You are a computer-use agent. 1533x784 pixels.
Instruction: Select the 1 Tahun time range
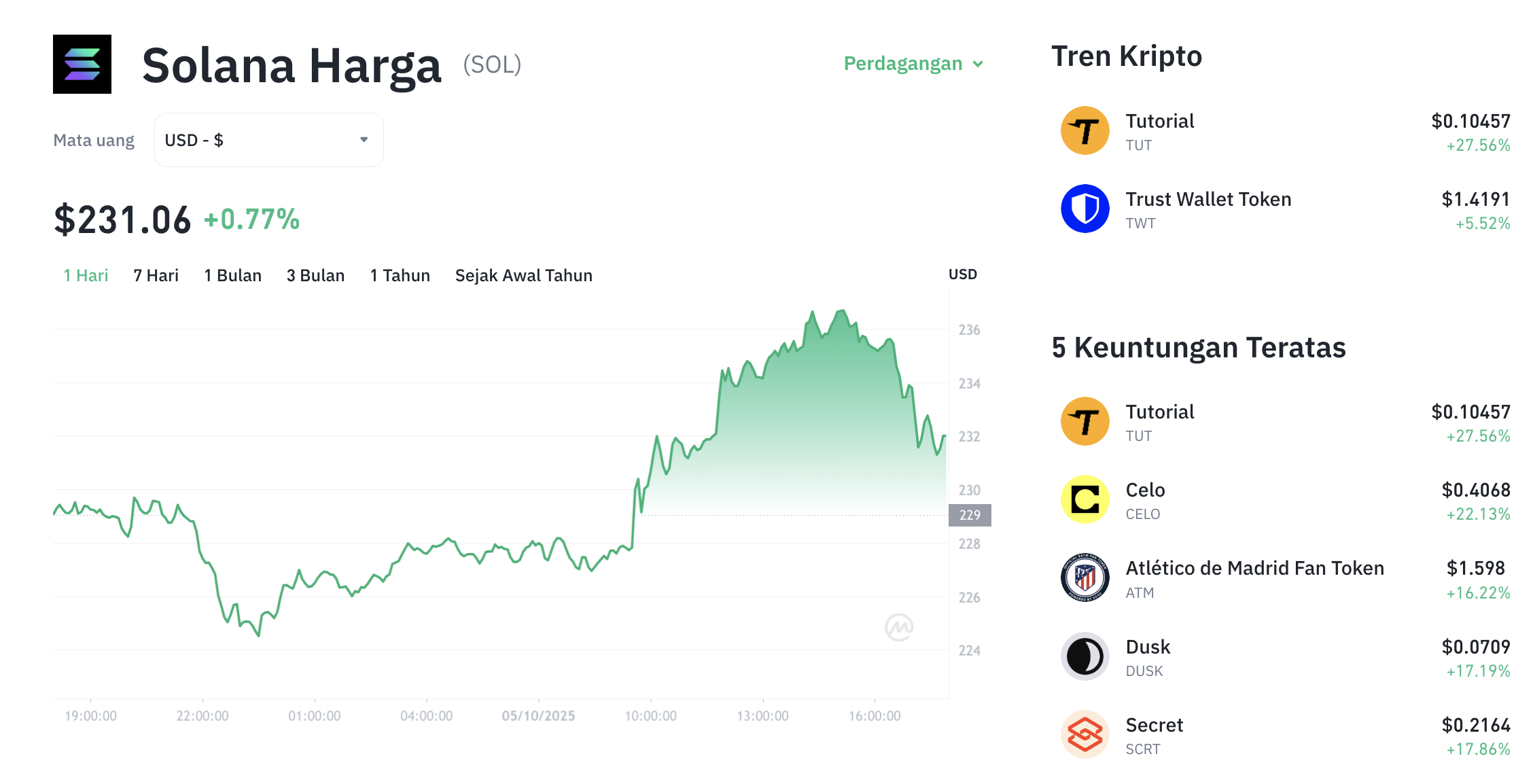[x=400, y=275]
